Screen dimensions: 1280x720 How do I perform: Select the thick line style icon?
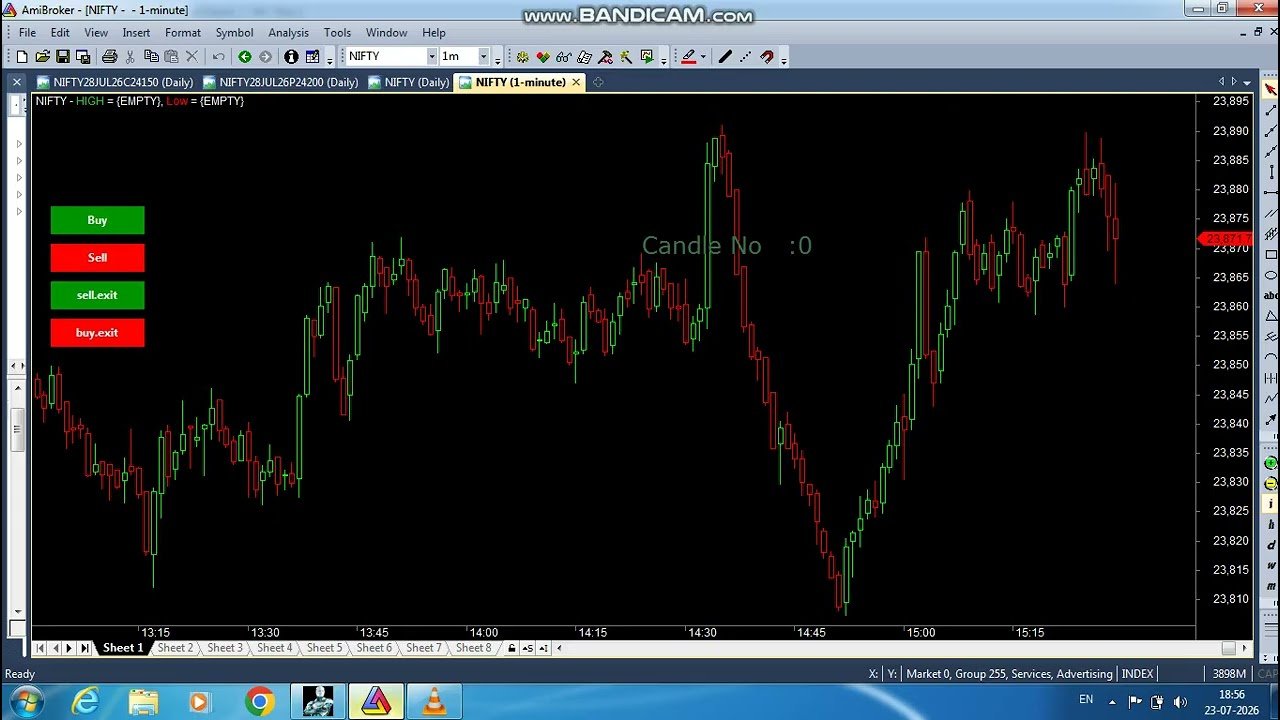(725, 57)
